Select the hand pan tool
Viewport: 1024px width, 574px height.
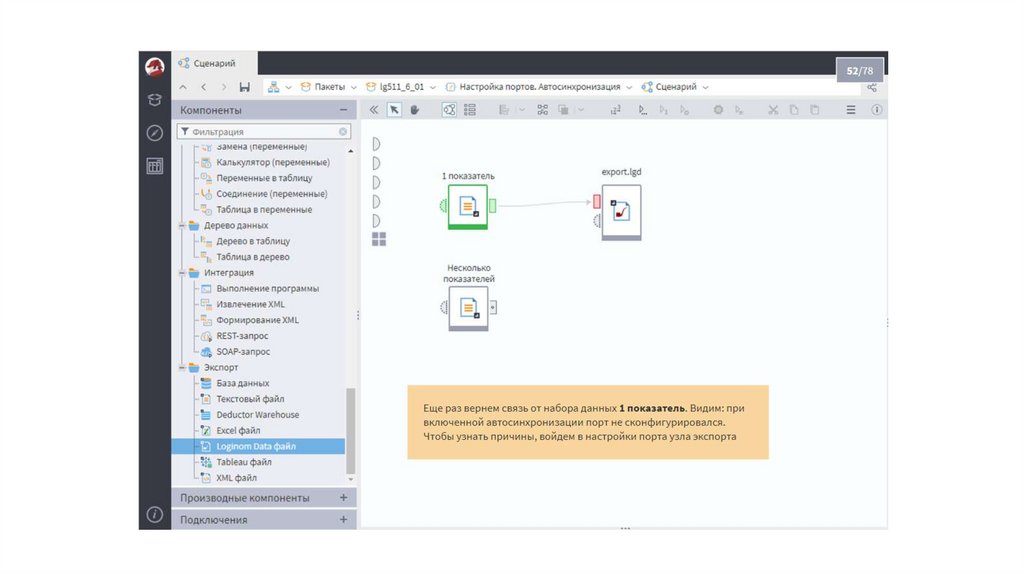click(415, 110)
